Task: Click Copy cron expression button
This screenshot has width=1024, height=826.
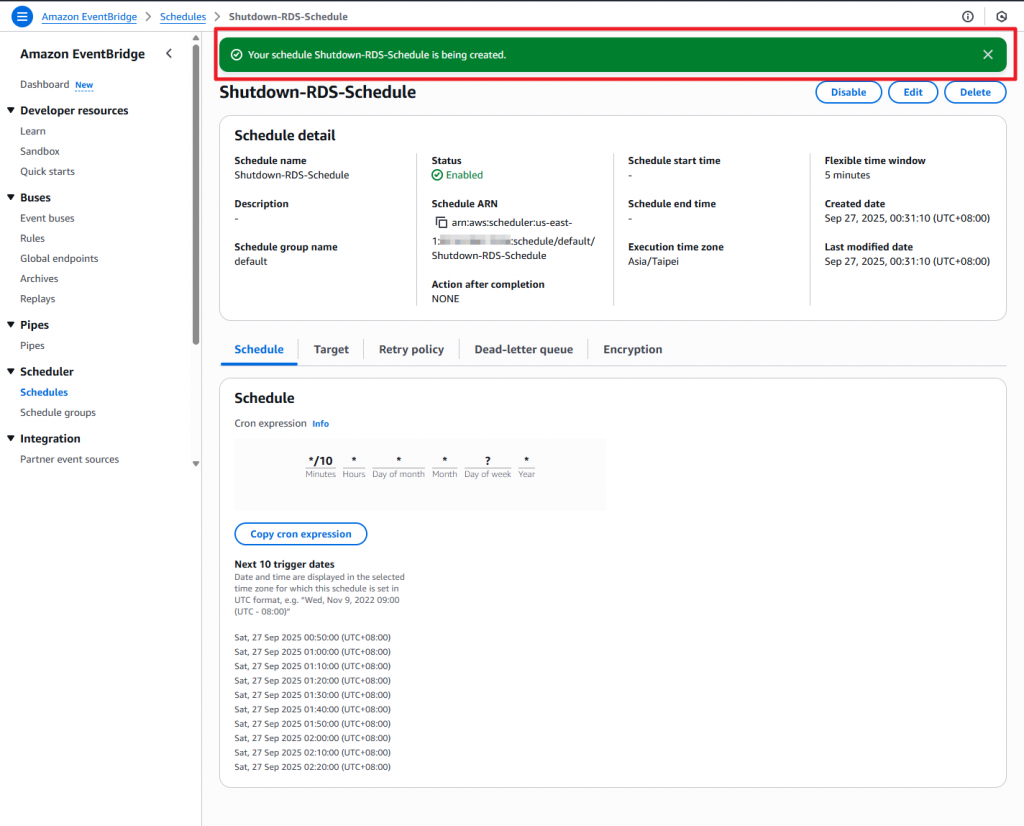Action: (x=301, y=533)
